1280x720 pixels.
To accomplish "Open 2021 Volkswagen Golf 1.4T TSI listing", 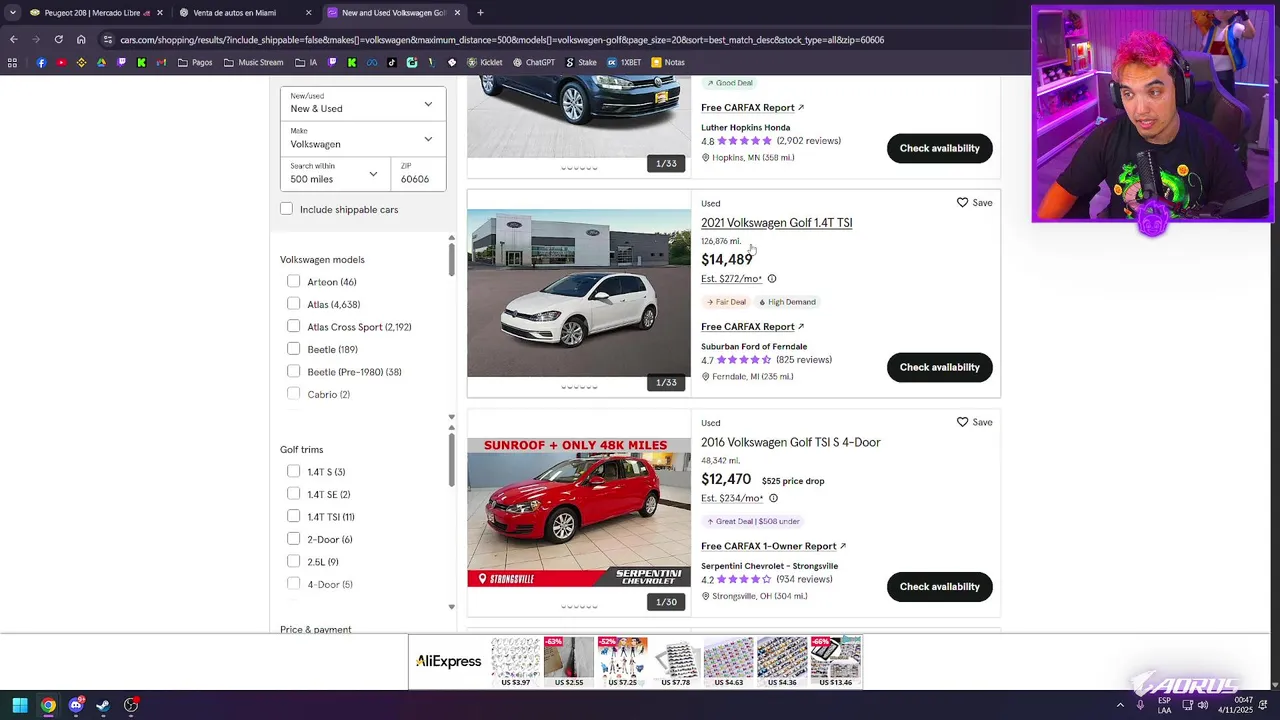I will point(776,223).
